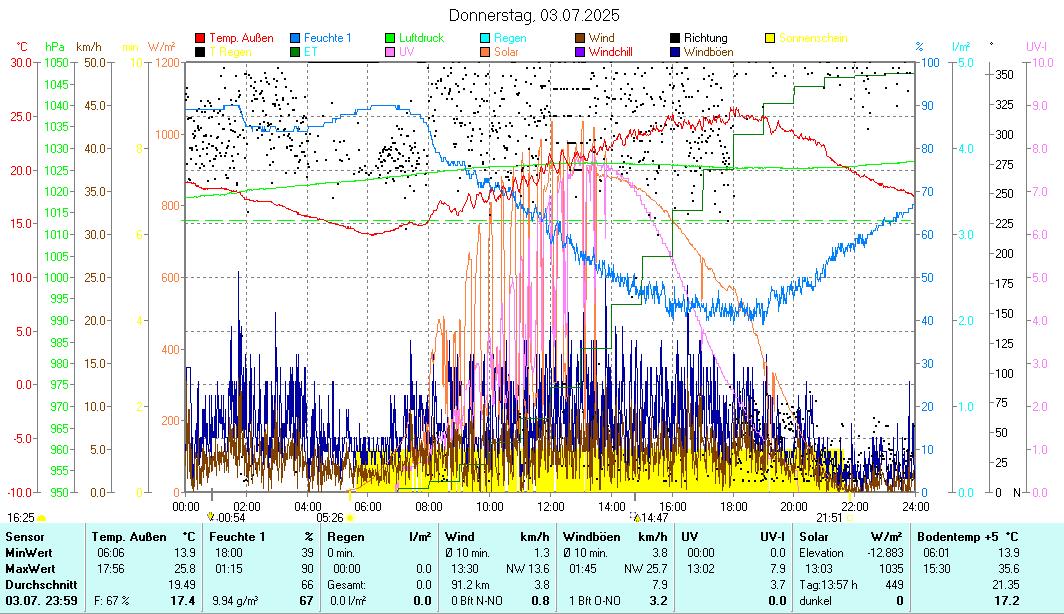Click the maximum temperature time 17:56
Viewport: 1064px width, 614px height.
[111, 569]
